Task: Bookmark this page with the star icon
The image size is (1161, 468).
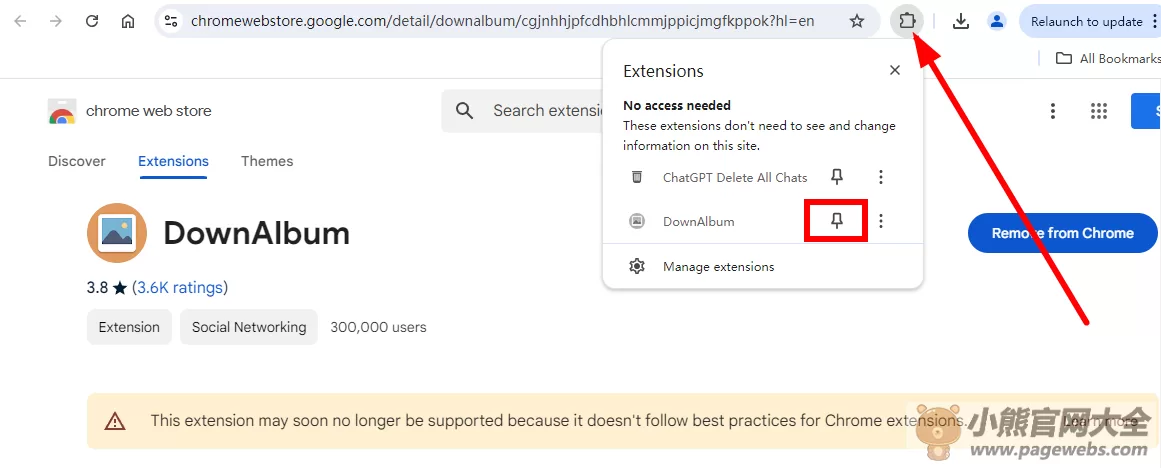Action: pyautogui.click(x=857, y=21)
